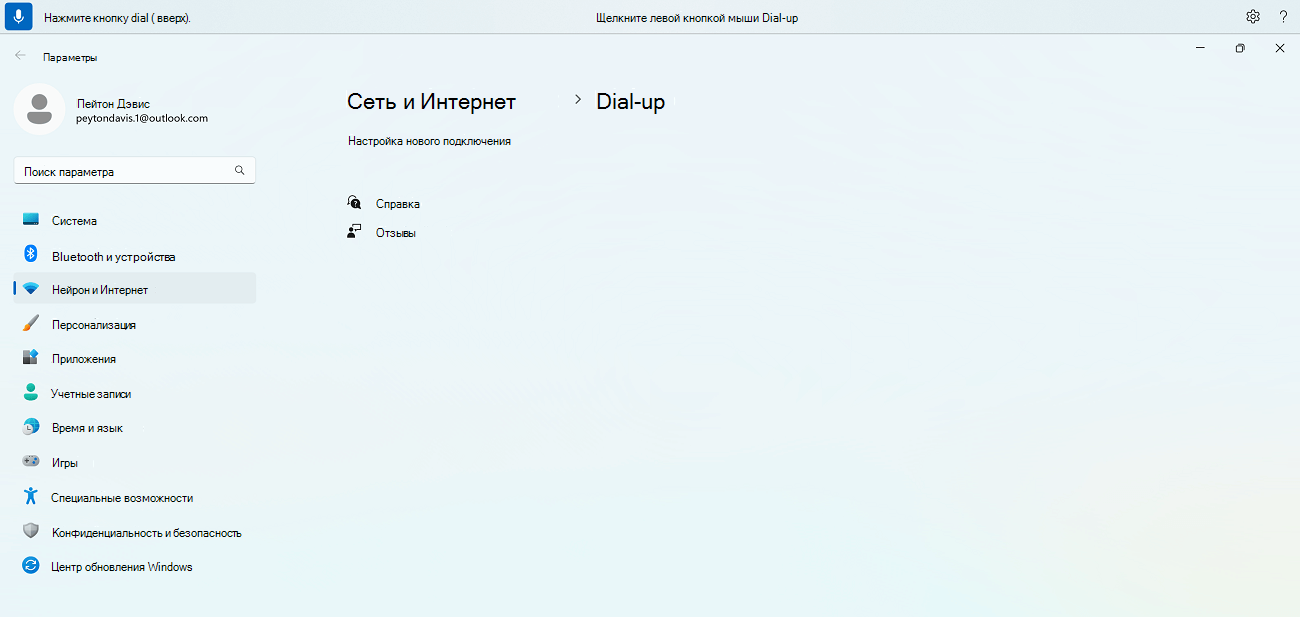Screen dimensions: 1300x617
Task: Click the Bluetooth icon in sidebar
Action: [31, 255]
